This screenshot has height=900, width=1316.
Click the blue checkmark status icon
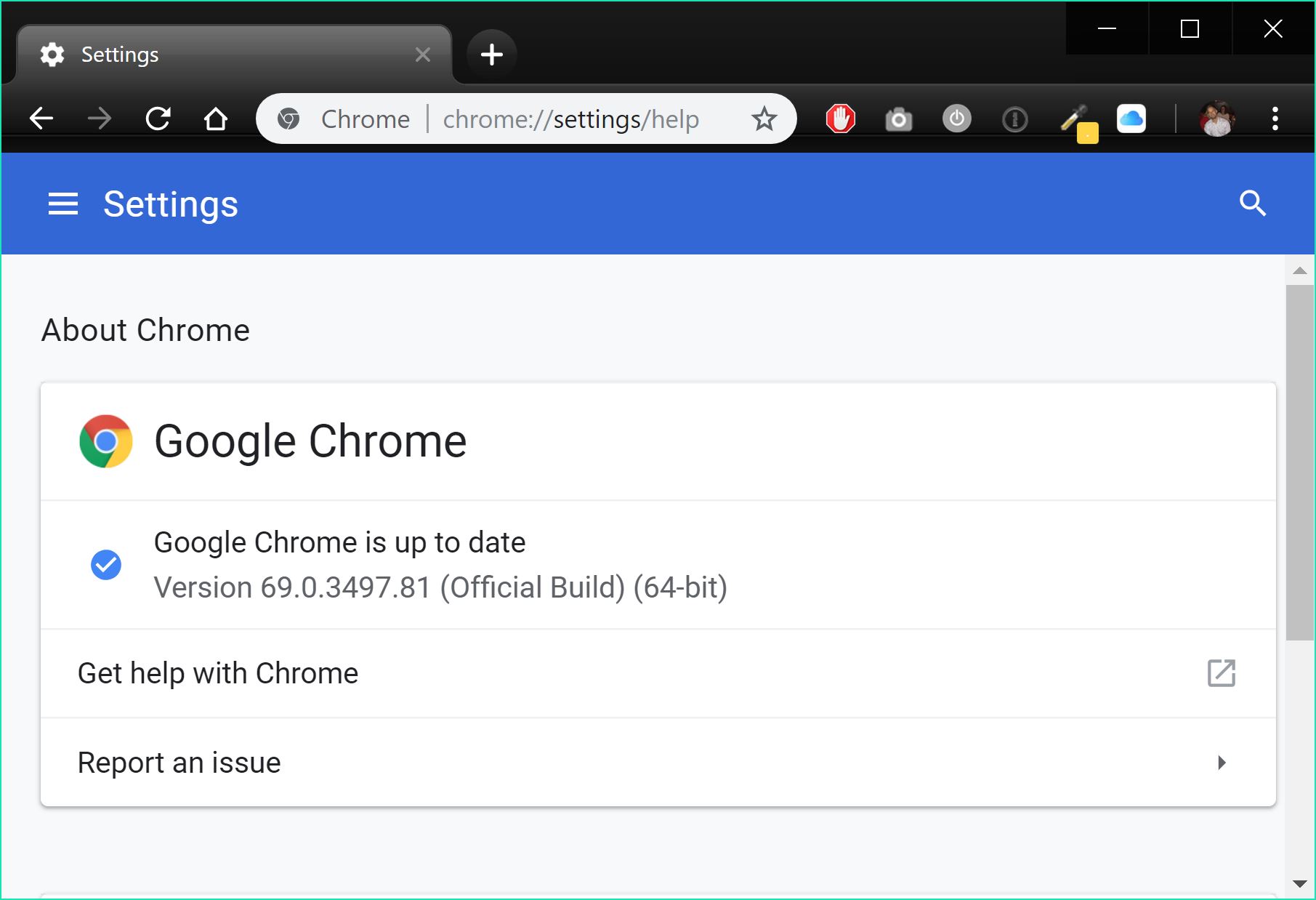click(x=106, y=565)
